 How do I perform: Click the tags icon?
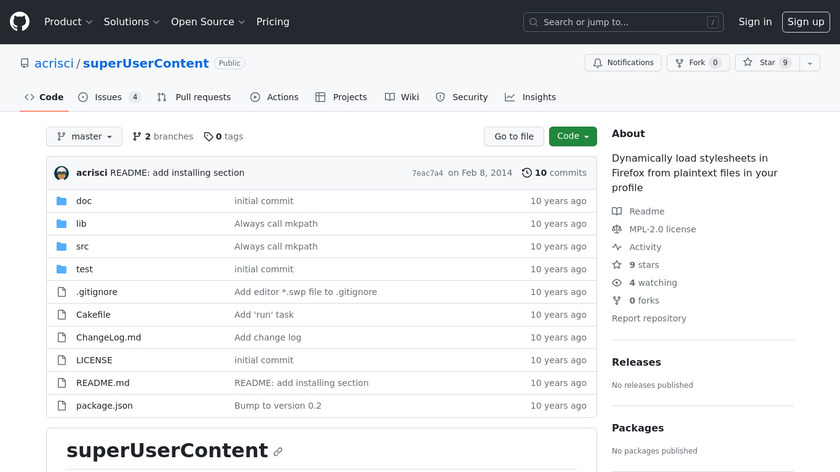pos(208,137)
